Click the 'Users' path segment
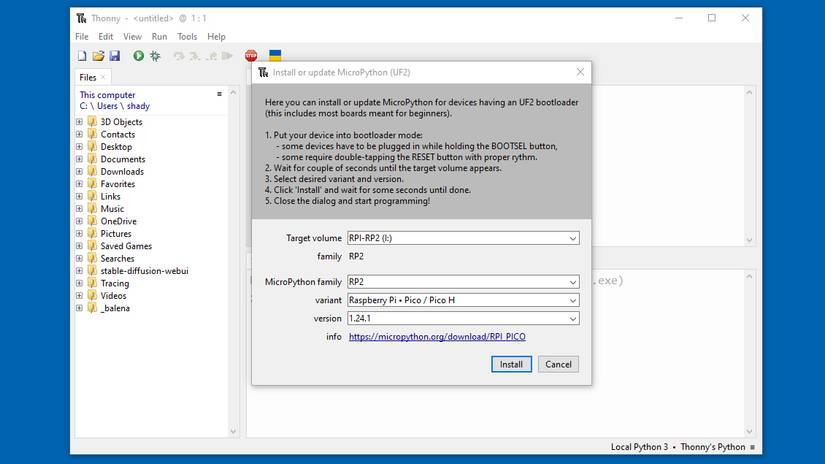Screen dimensions: 825x464 pyautogui.click(x=107, y=106)
